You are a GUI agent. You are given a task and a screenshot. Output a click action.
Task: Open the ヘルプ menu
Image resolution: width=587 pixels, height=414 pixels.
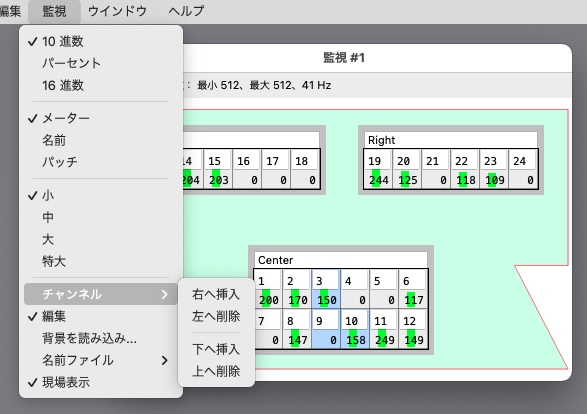pos(186,11)
